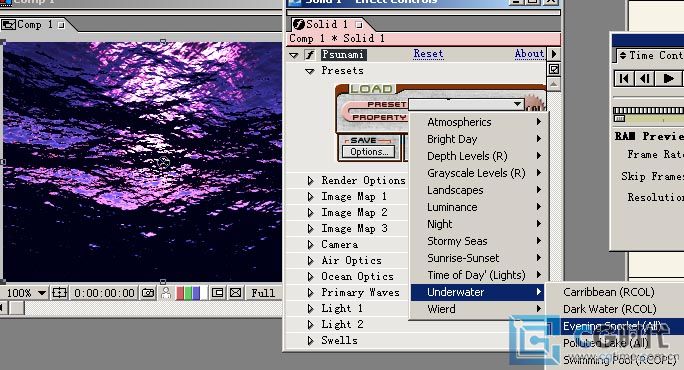Open the Stormy Seas preset submenu
The height and width of the screenshot is (370, 684).
tap(478, 241)
